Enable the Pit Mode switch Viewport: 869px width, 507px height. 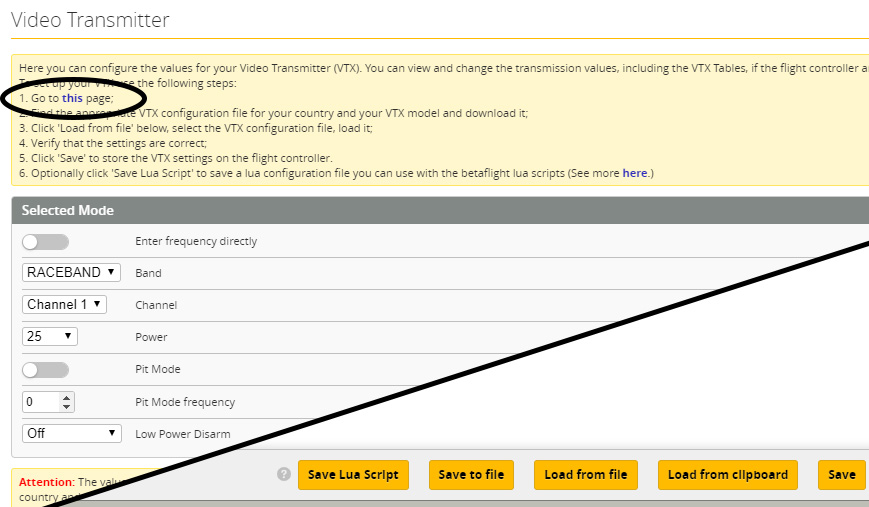pyautogui.click(x=45, y=370)
